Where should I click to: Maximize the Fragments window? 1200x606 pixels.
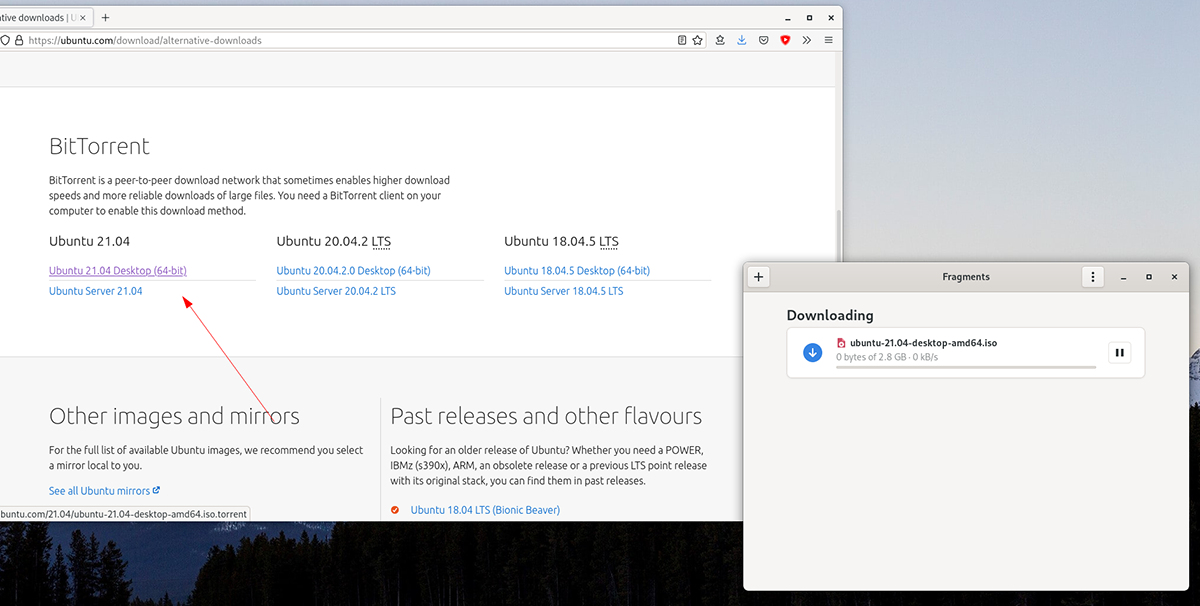pos(1149,277)
